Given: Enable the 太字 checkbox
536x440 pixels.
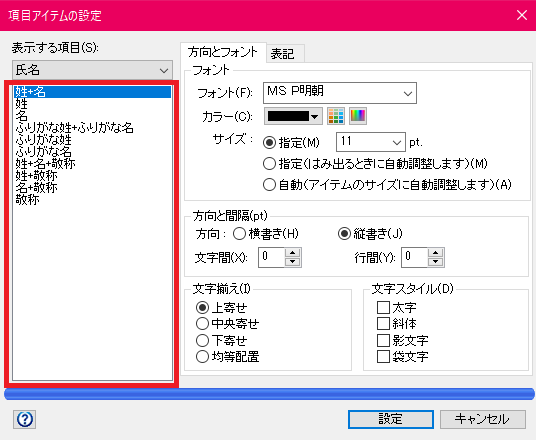Looking at the screenshot, I should [383, 307].
